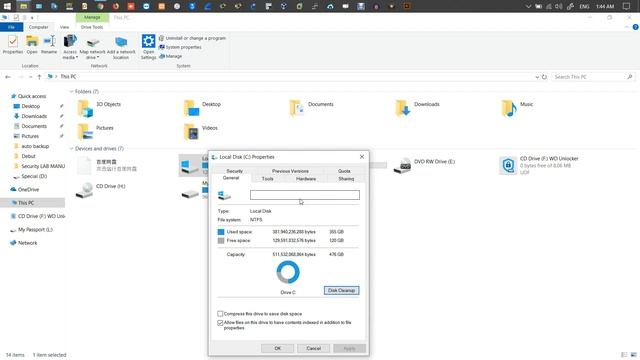Click the Back navigation arrow

[8, 77]
